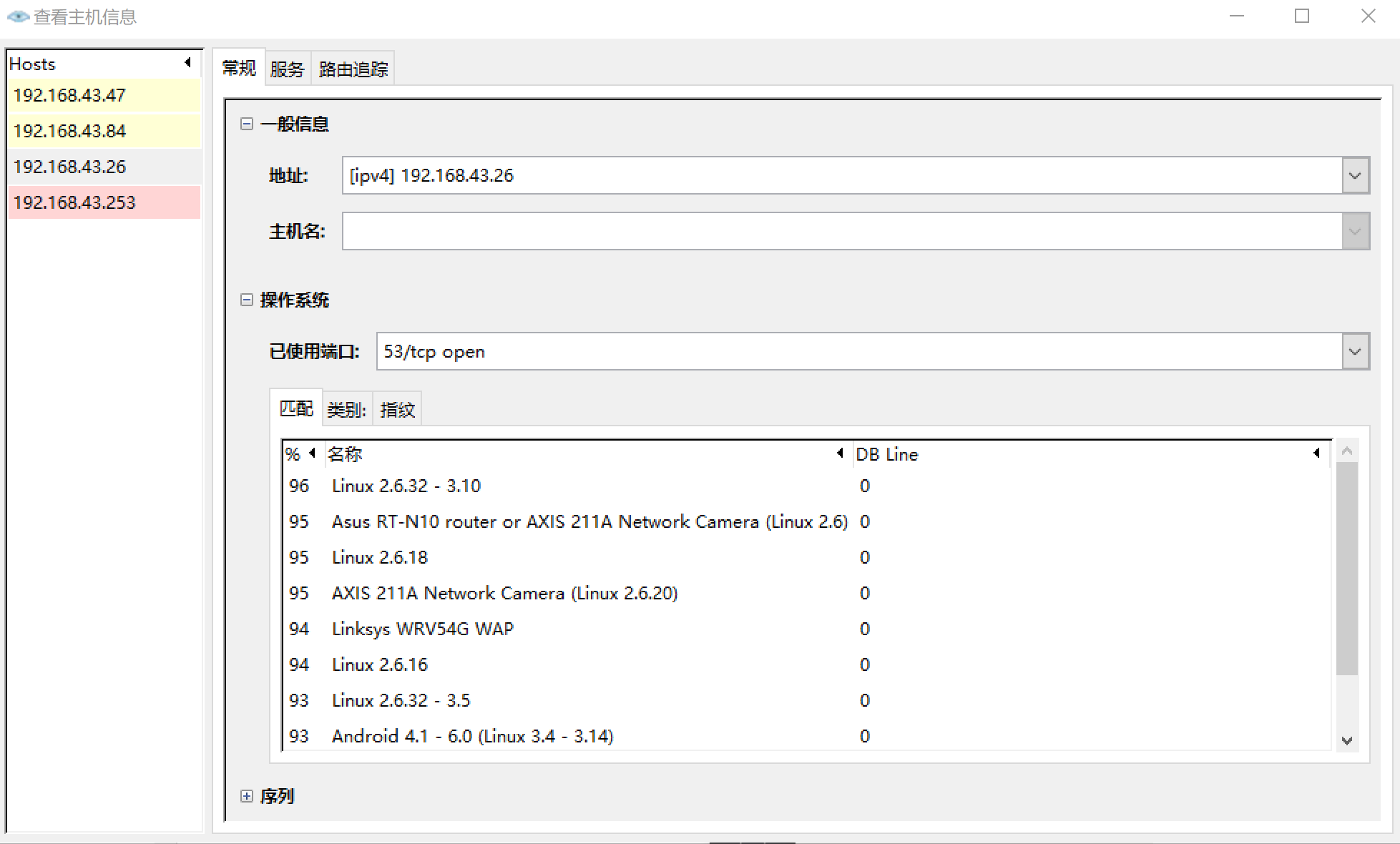Open the 类别 sub-tab
Image resolution: width=1400 pixels, height=844 pixels.
pos(346,410)
